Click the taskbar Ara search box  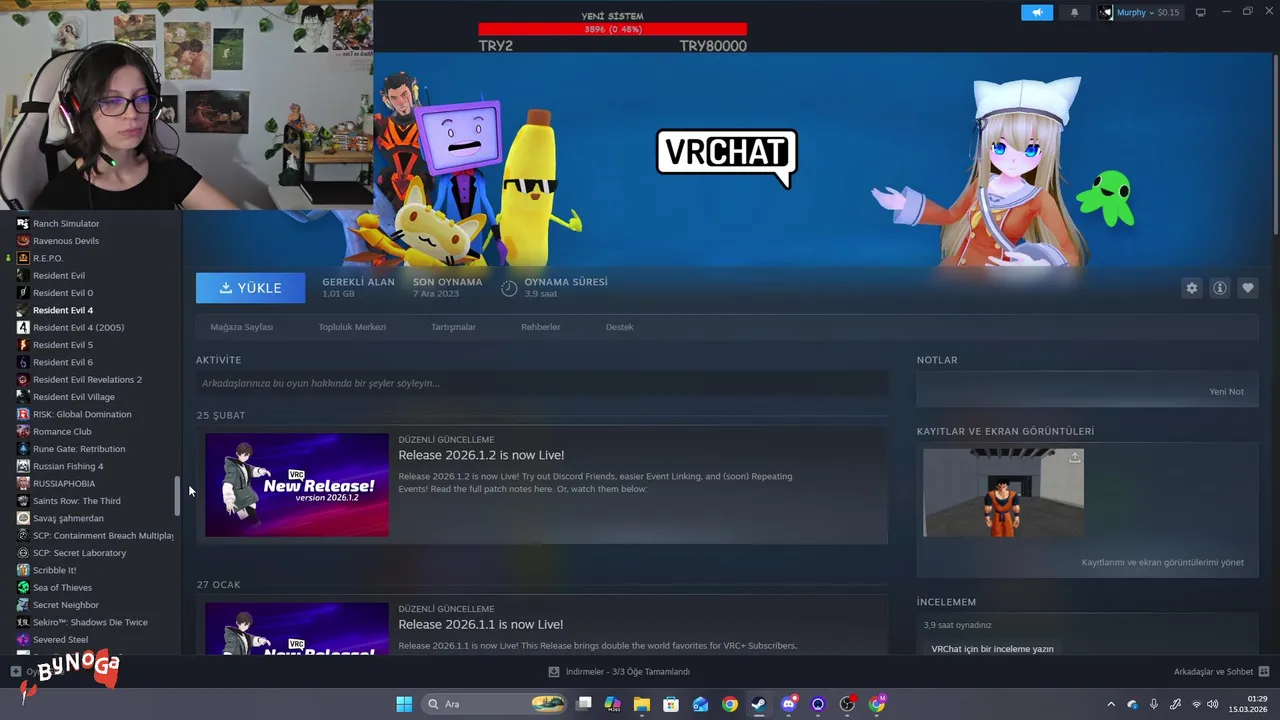pos(494,704)
